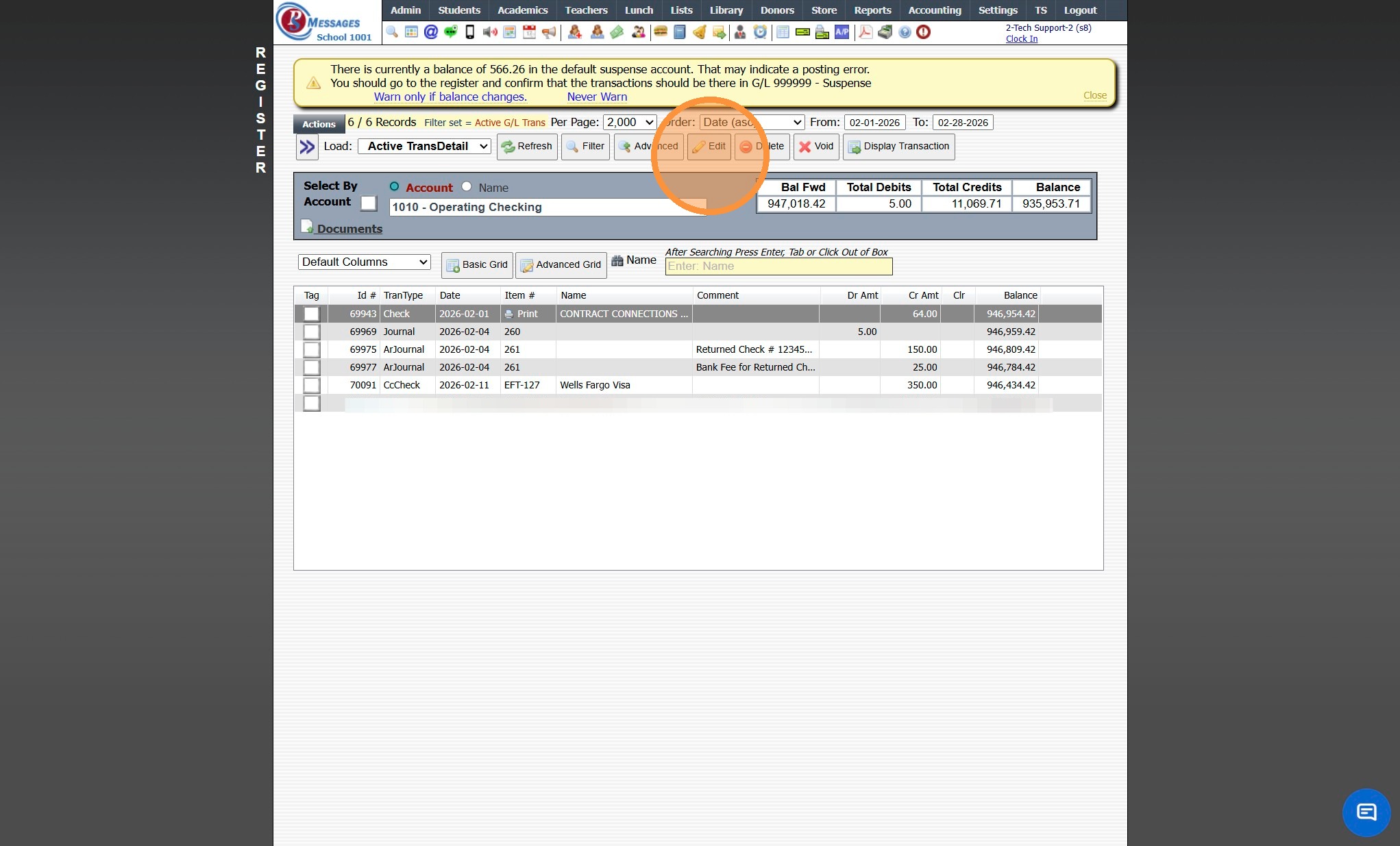Click the speaker announcement icon
This screenshot has width=1400, height=846.
coord(490,32)
